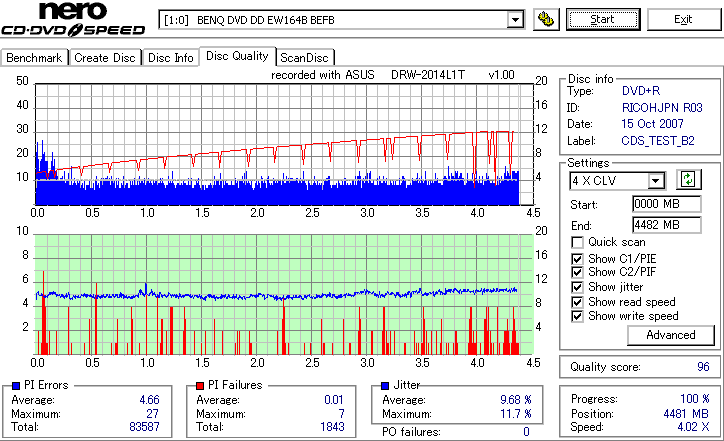
Task: Click the lower green PI Failures graph
Action: [x=284, y=295]
